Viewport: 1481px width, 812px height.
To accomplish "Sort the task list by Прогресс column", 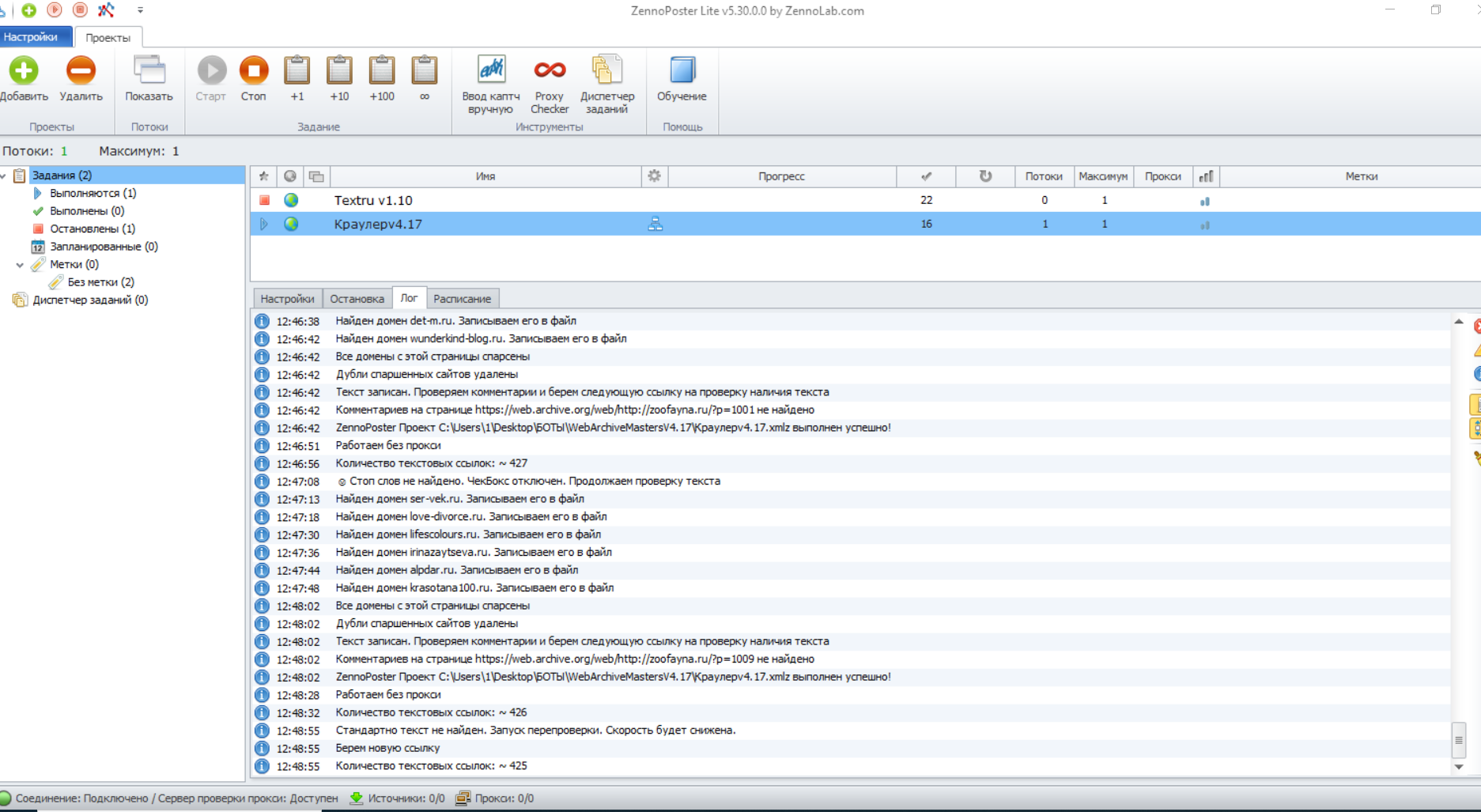I will (781, 176).
